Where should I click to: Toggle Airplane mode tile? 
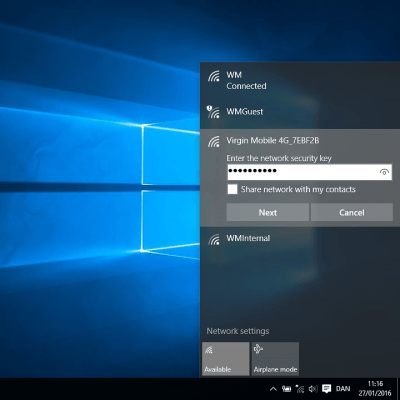pos(275,359)
